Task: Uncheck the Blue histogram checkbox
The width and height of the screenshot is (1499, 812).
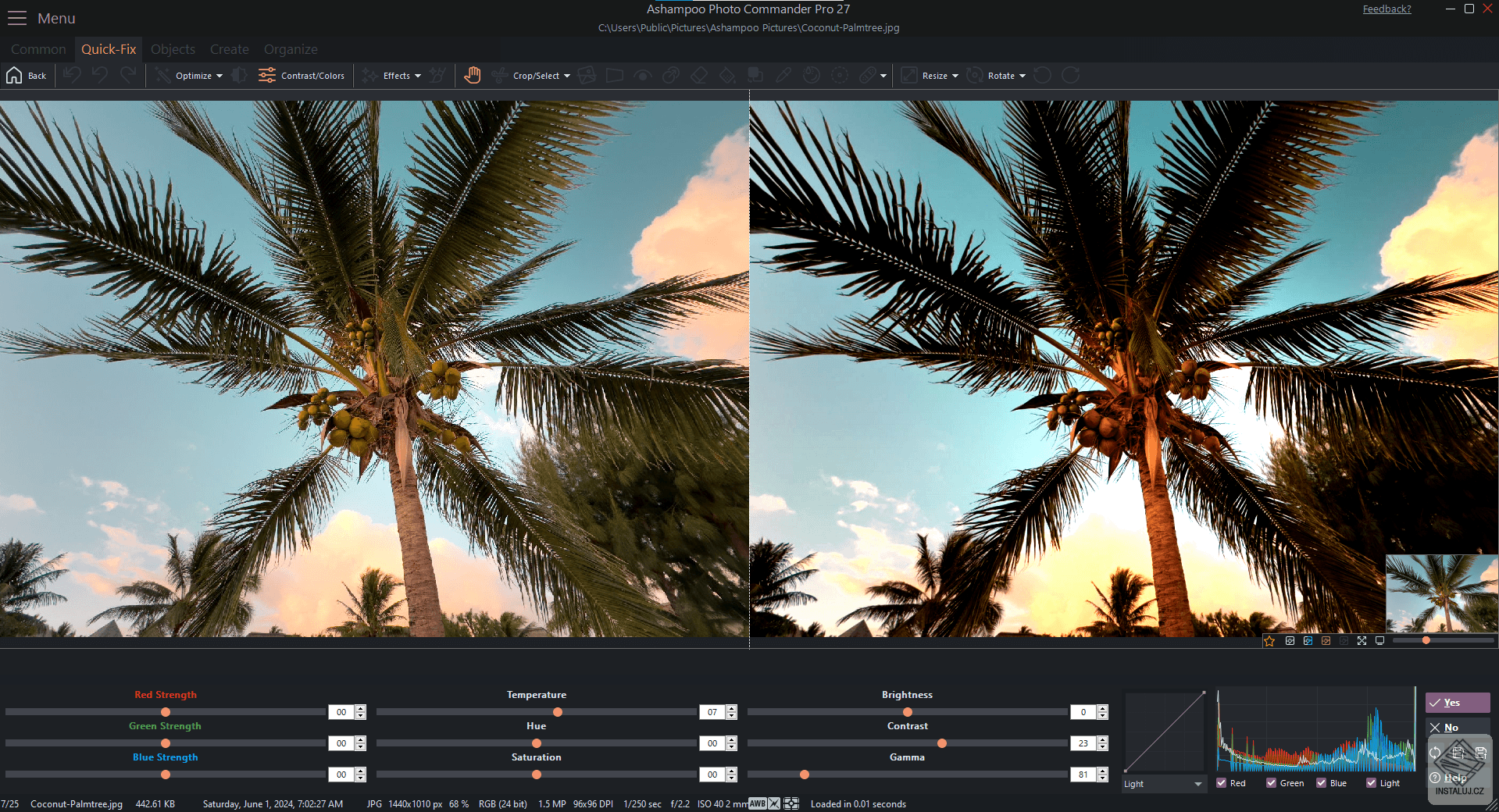Action: [1322, 783]
